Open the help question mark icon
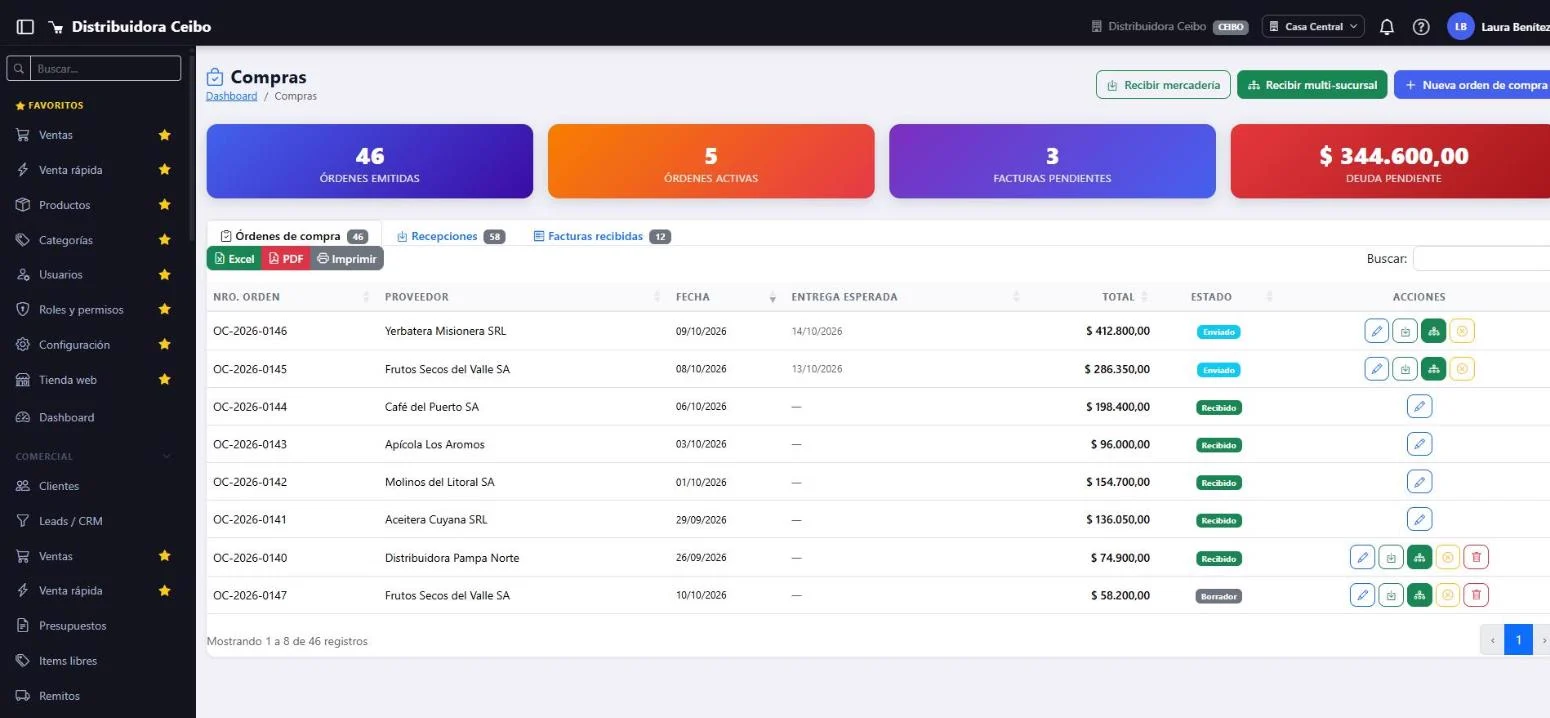The height and width of the screenshot is (718, 1550). pos(1421,27)
